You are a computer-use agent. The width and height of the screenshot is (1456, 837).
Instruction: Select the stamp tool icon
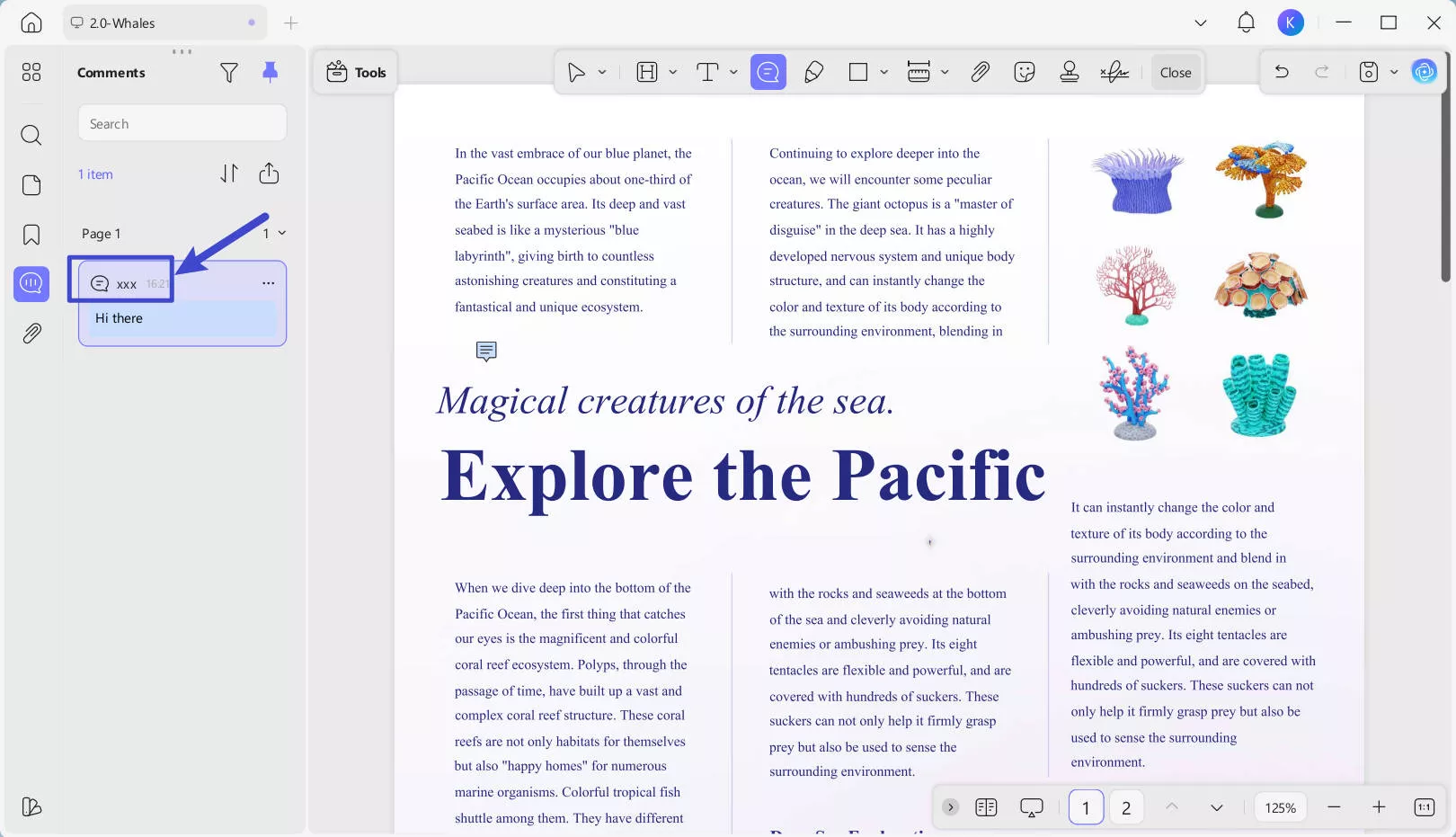(x=1069, y=72)
